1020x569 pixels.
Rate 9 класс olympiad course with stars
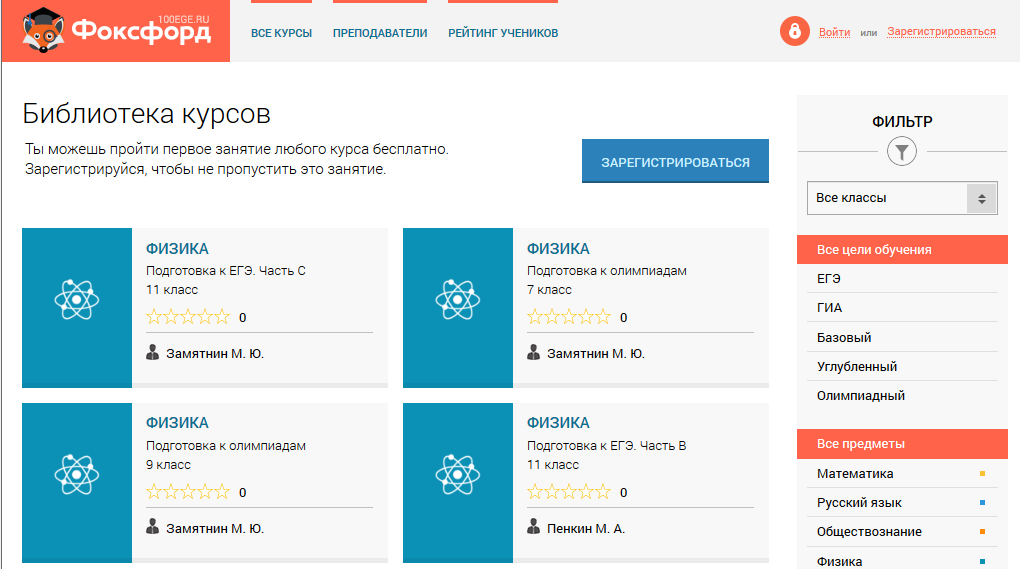tap(188, 492)
